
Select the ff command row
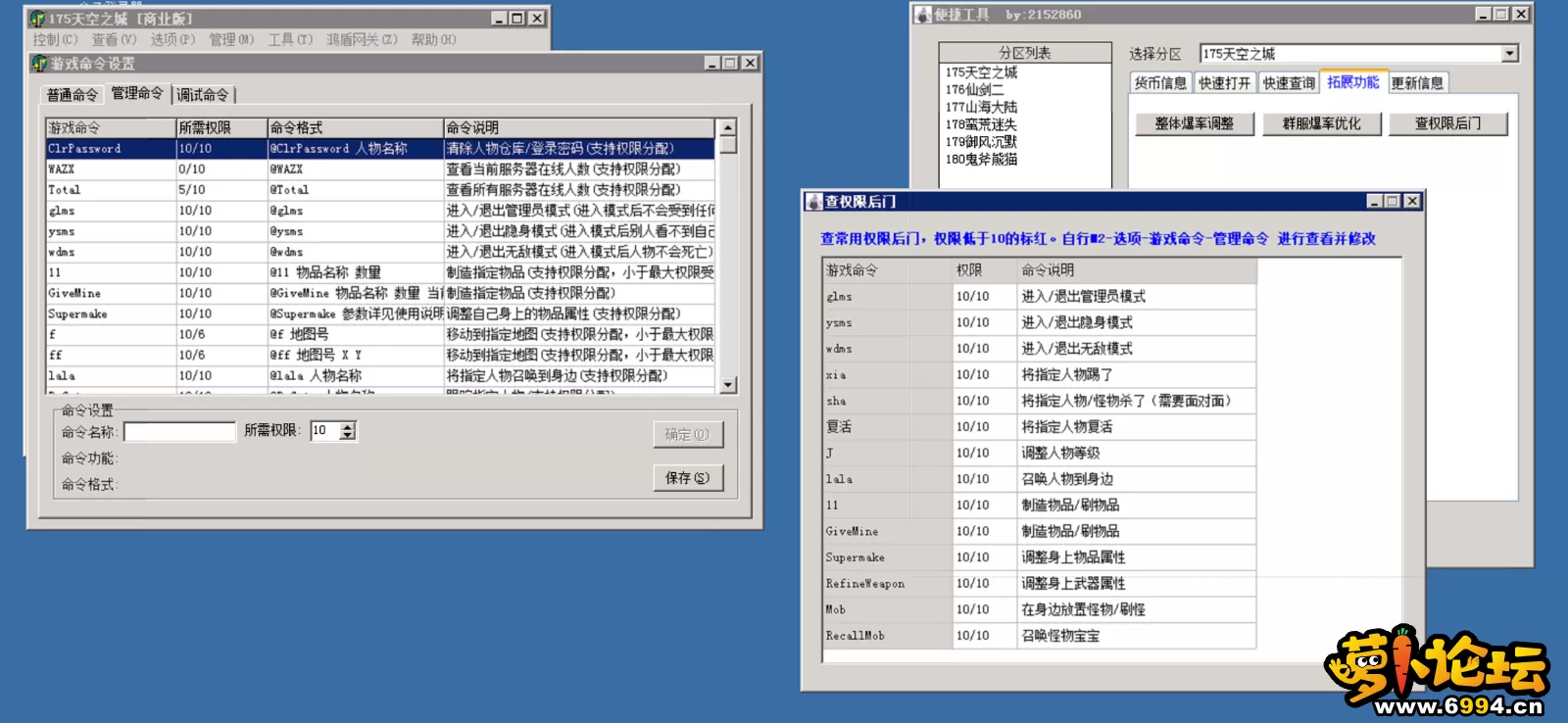coord(380,355)
